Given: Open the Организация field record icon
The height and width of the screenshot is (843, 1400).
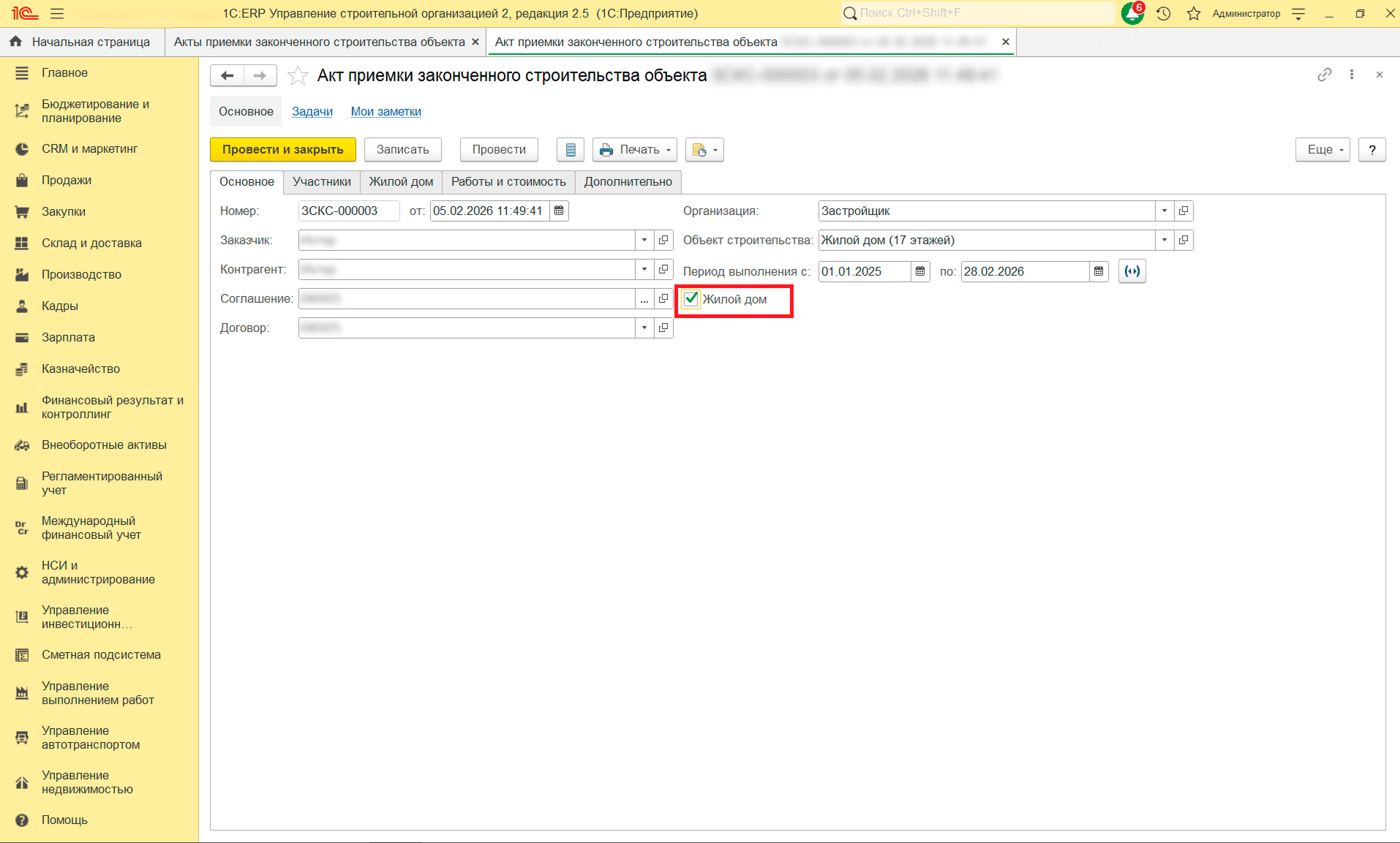Looking at the screenshot, I should (x=1183, y=211).
